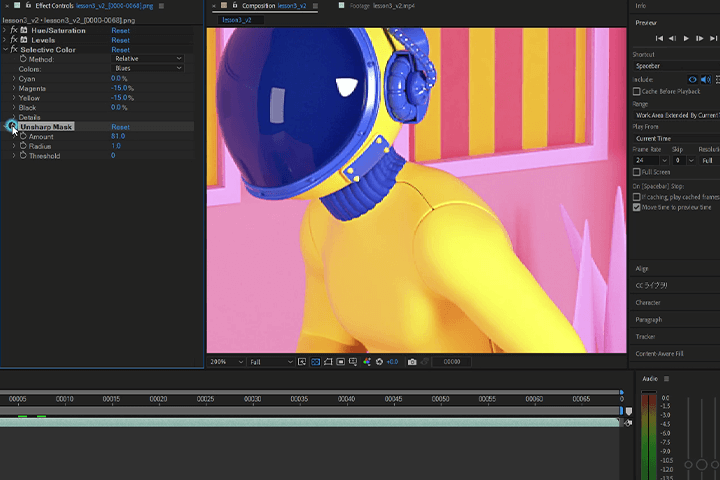Check If caching, play cached frames

636,197
